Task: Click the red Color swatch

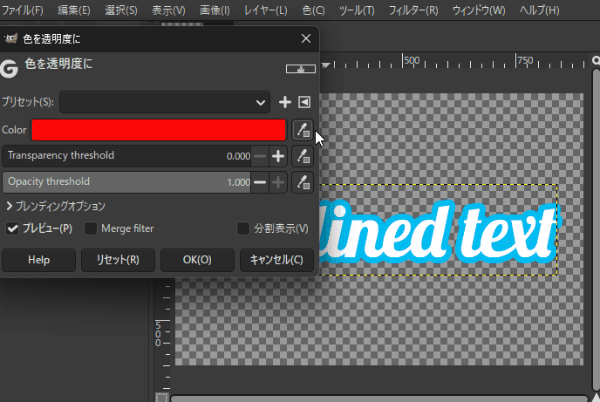Action: coord(159,130)
